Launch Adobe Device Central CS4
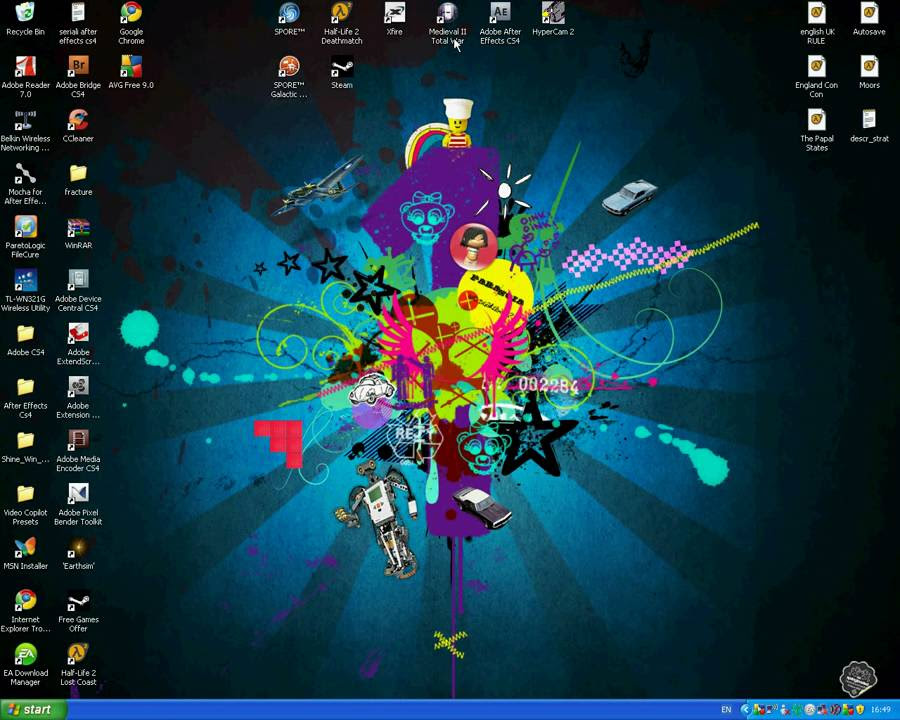The image size is (900, 720). click(x=78, y=280)
